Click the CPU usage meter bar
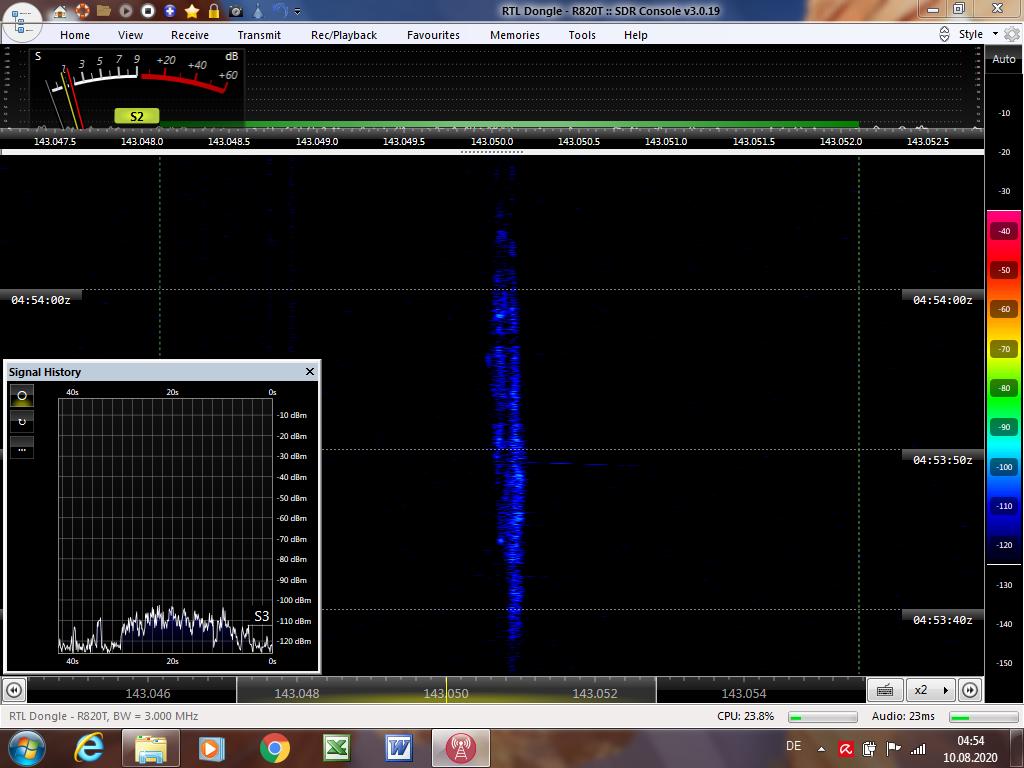Viewport: 1024px width, 768px height. pyautogui.click(x=823, y=717)
